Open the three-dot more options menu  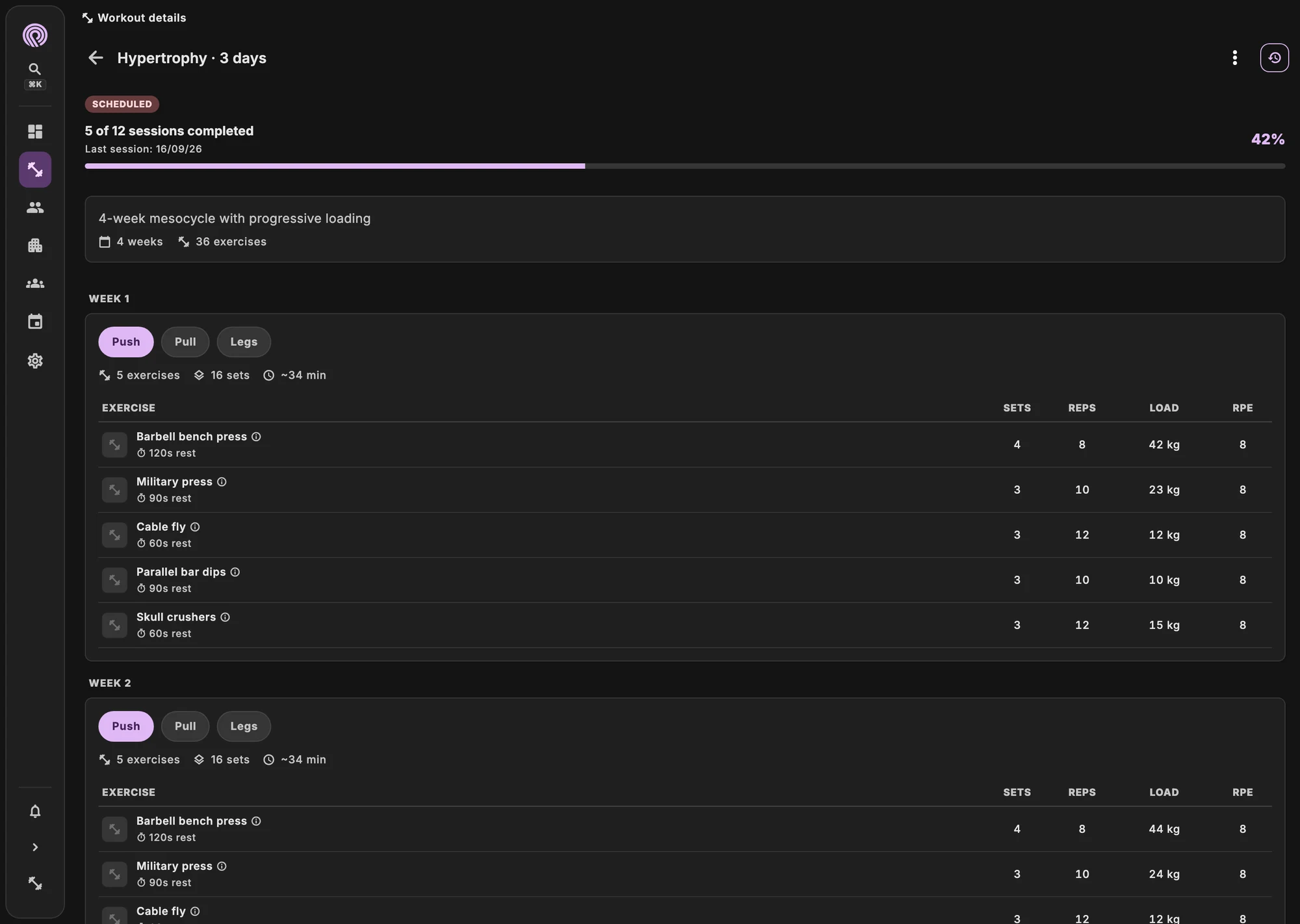point(1234,58)
